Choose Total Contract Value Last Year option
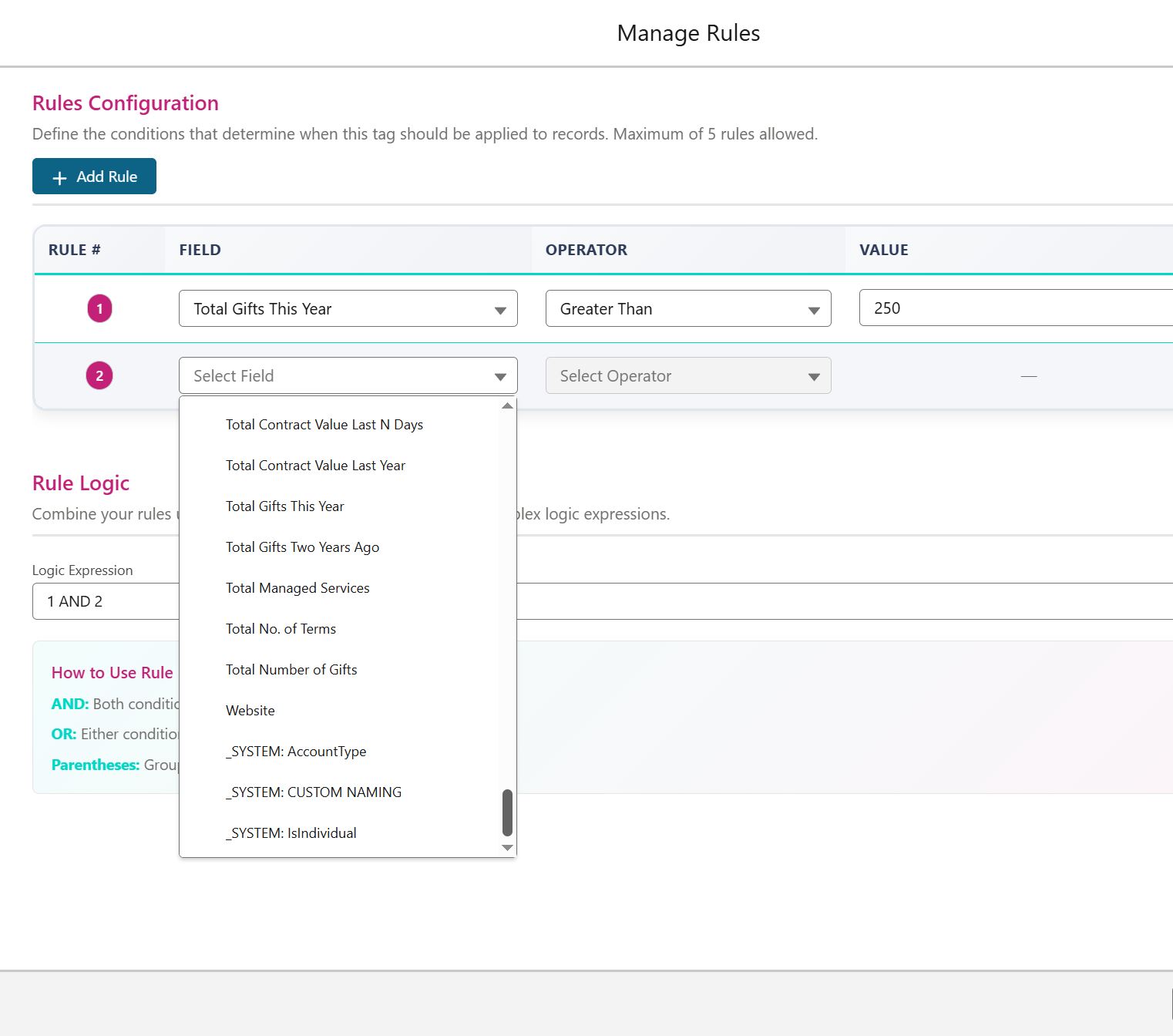1173x1036 pixels. coord(315,466)
